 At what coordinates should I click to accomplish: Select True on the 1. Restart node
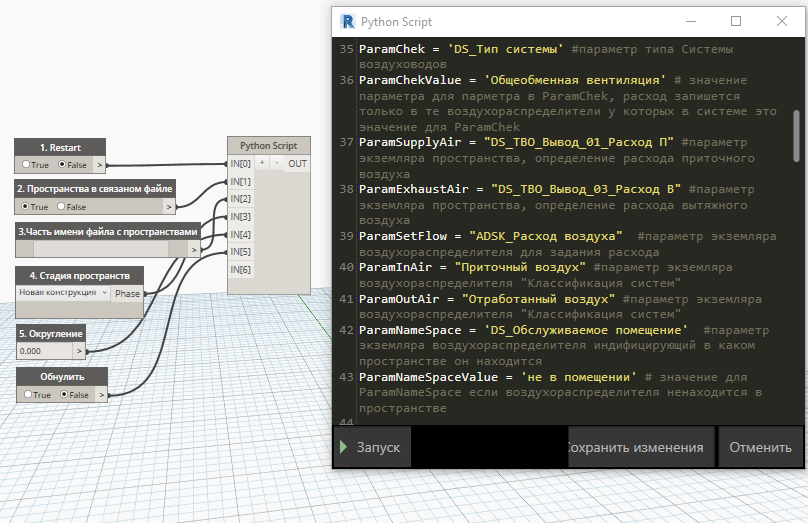tap(26, 165)
